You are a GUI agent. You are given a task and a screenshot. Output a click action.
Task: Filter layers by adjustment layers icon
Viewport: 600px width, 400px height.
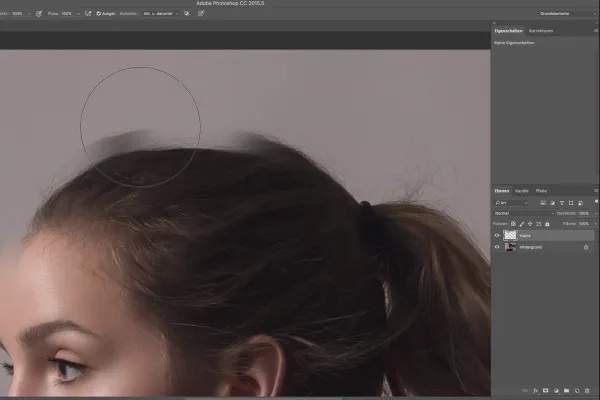pyautogui.click(x=552, y=203)
